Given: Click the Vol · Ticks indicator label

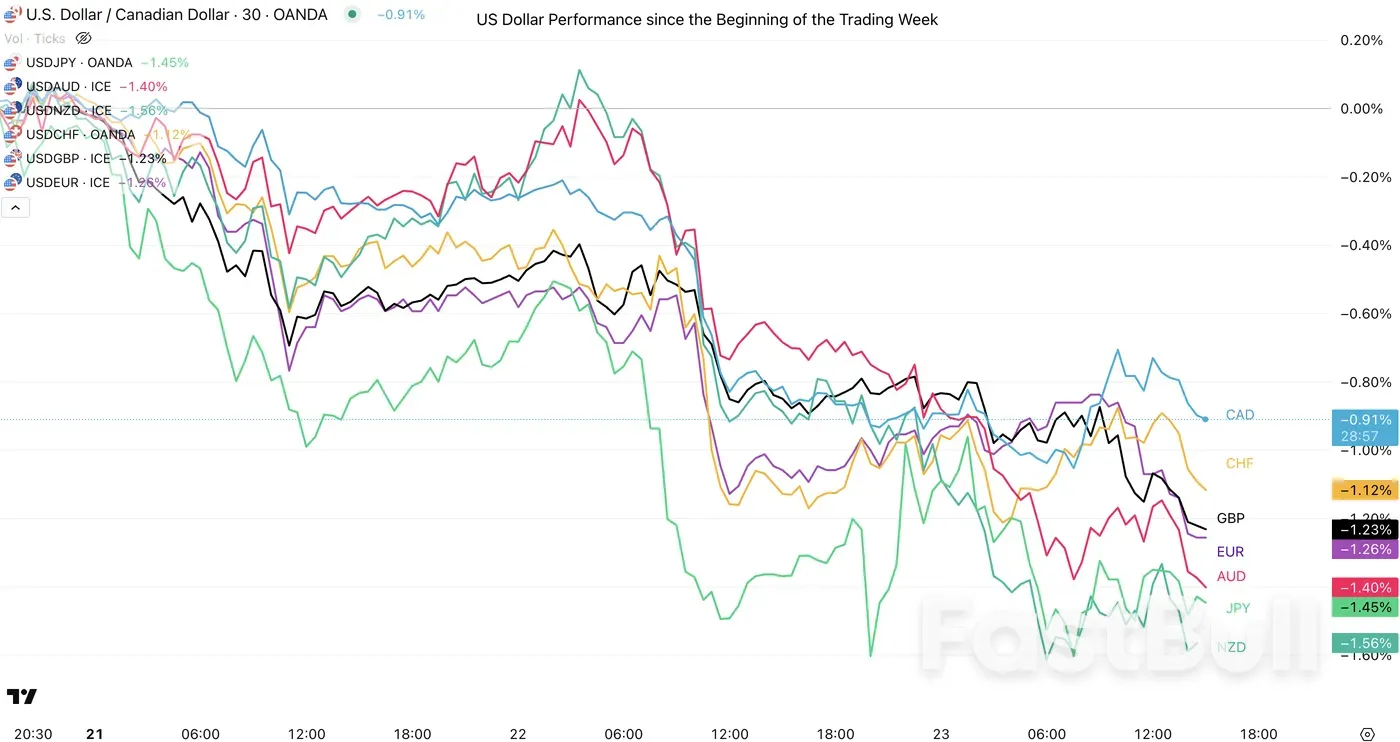Looking at the screenshot, I should point(36,39).
